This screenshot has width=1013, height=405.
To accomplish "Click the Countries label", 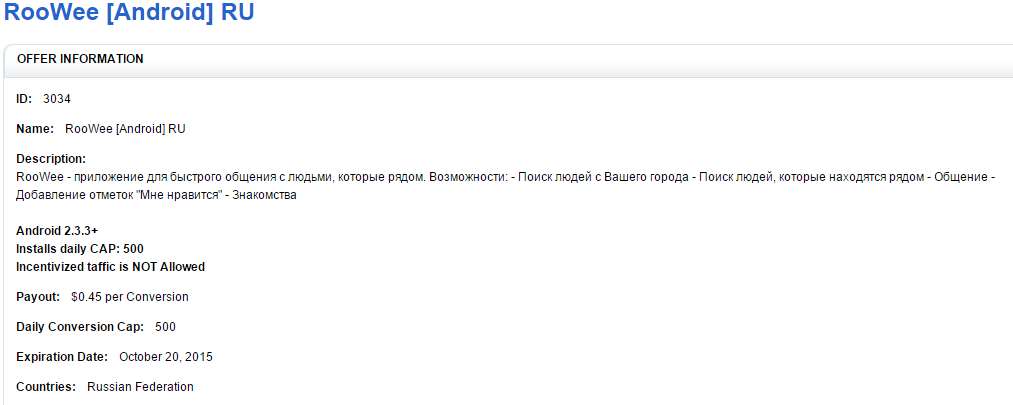I will (x=46, y=387).
